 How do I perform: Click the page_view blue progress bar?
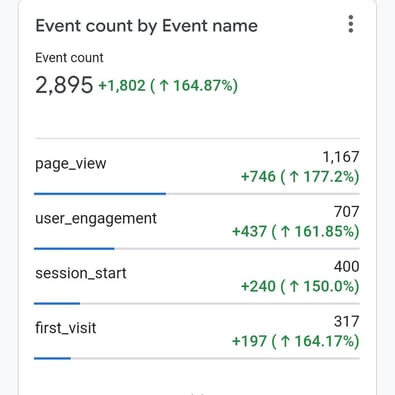click(x=100, y=193)
